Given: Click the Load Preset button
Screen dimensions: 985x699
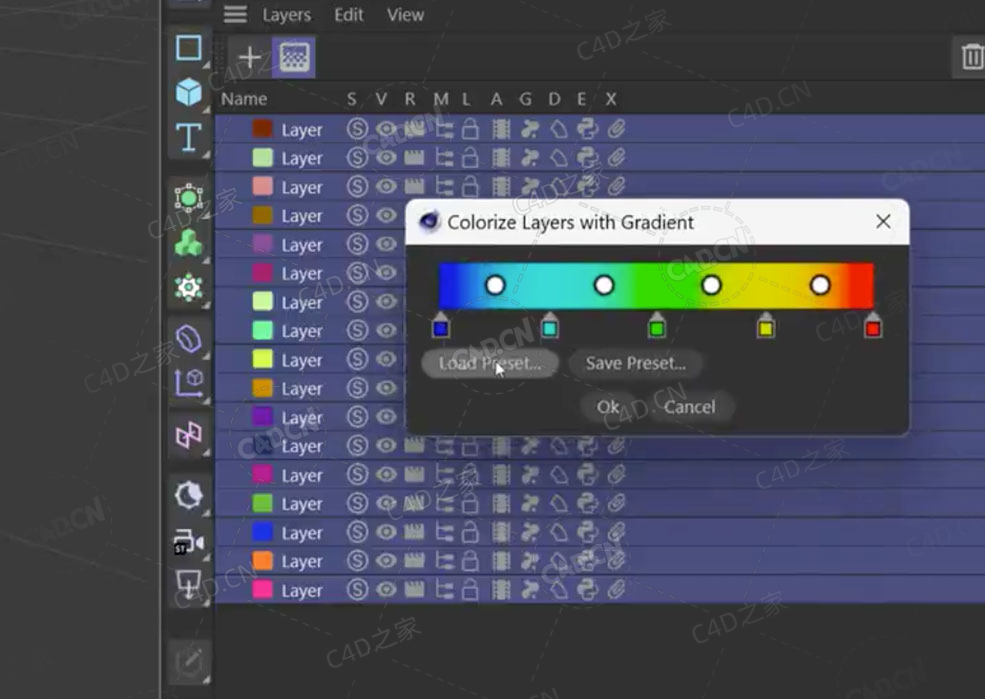Looking at the screenshot, I should 489,363.
